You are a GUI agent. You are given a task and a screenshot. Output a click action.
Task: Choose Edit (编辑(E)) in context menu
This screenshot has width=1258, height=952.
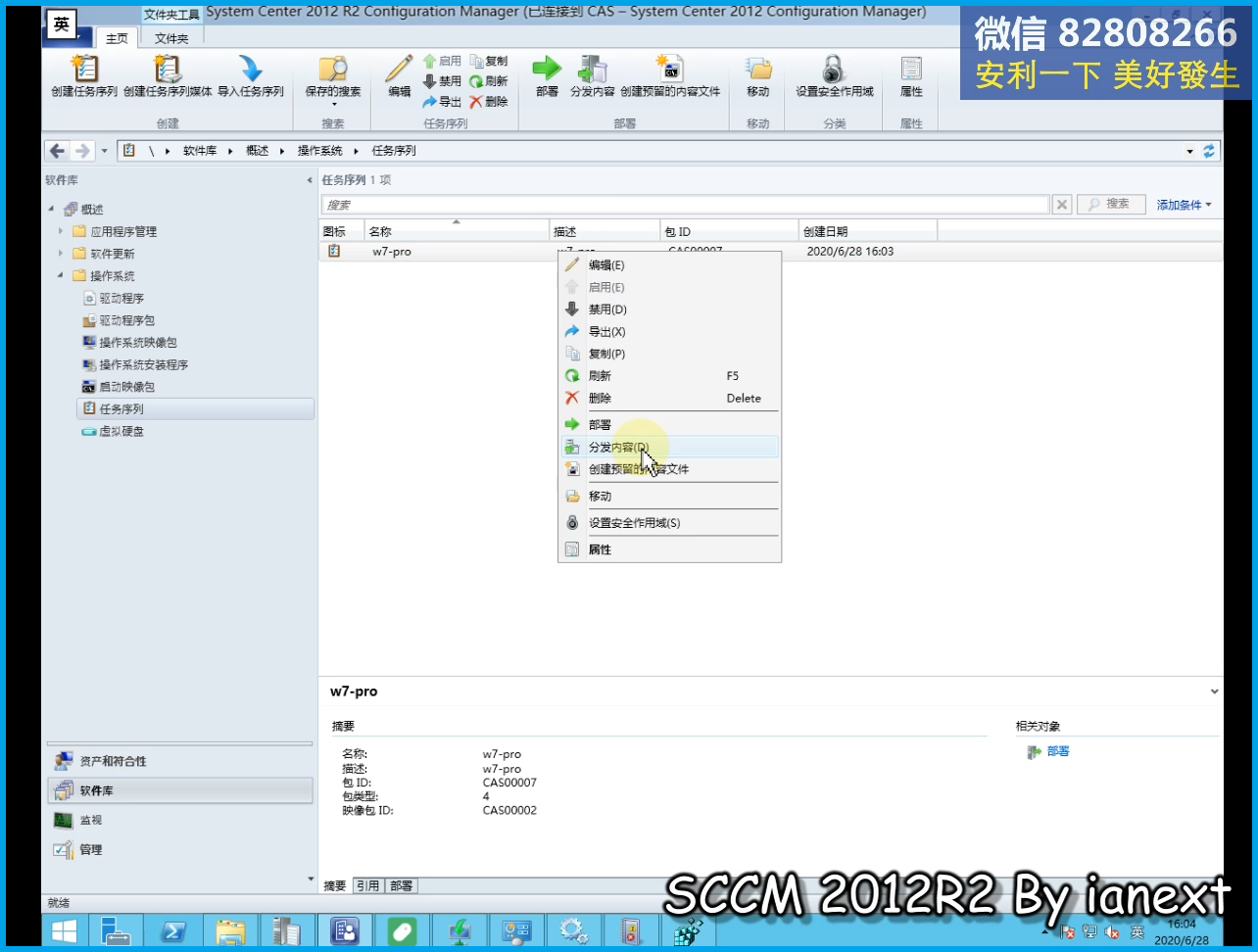click(x=669, y=265)
